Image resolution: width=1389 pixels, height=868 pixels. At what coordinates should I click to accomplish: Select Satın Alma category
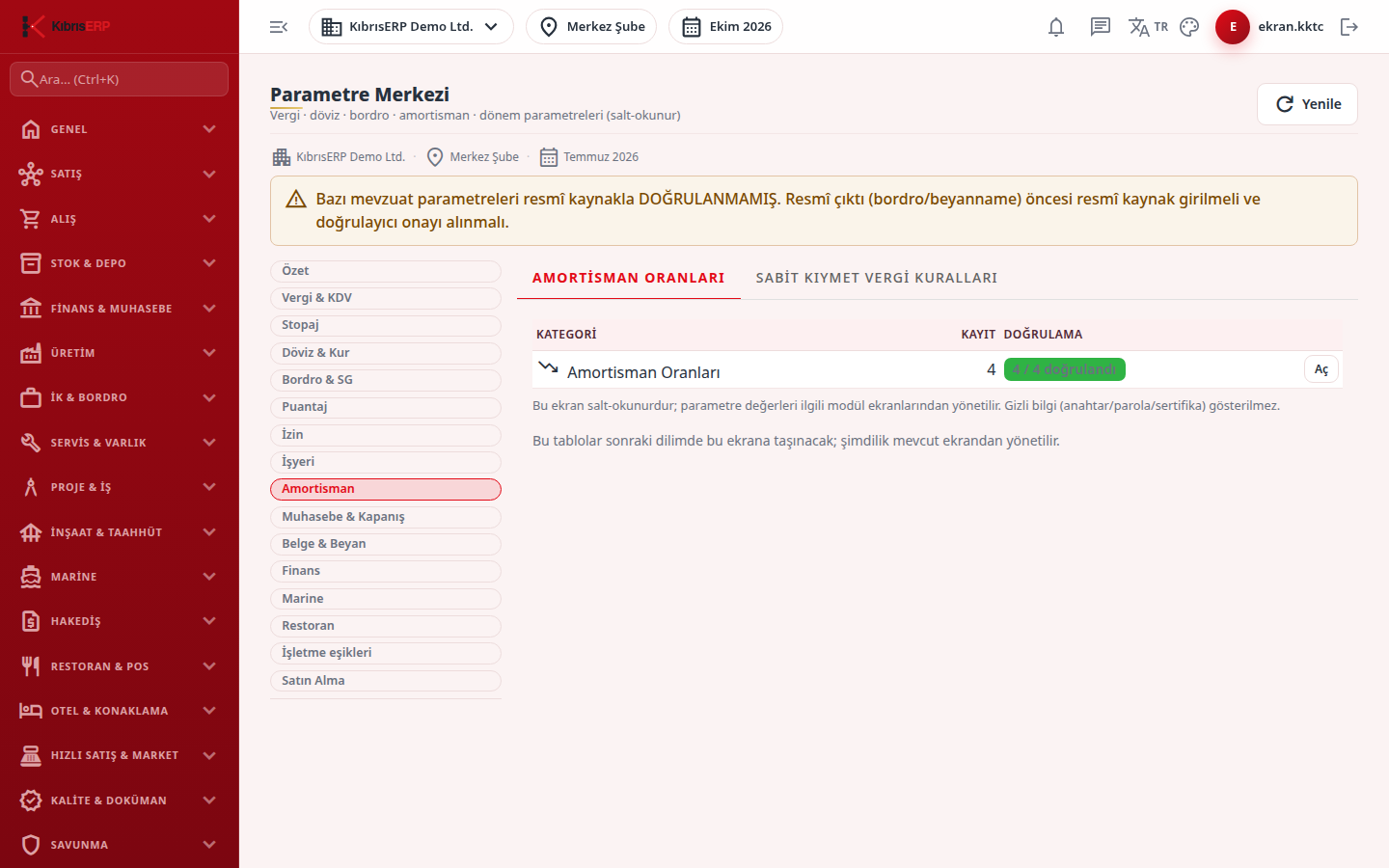[x=386, y=681]
